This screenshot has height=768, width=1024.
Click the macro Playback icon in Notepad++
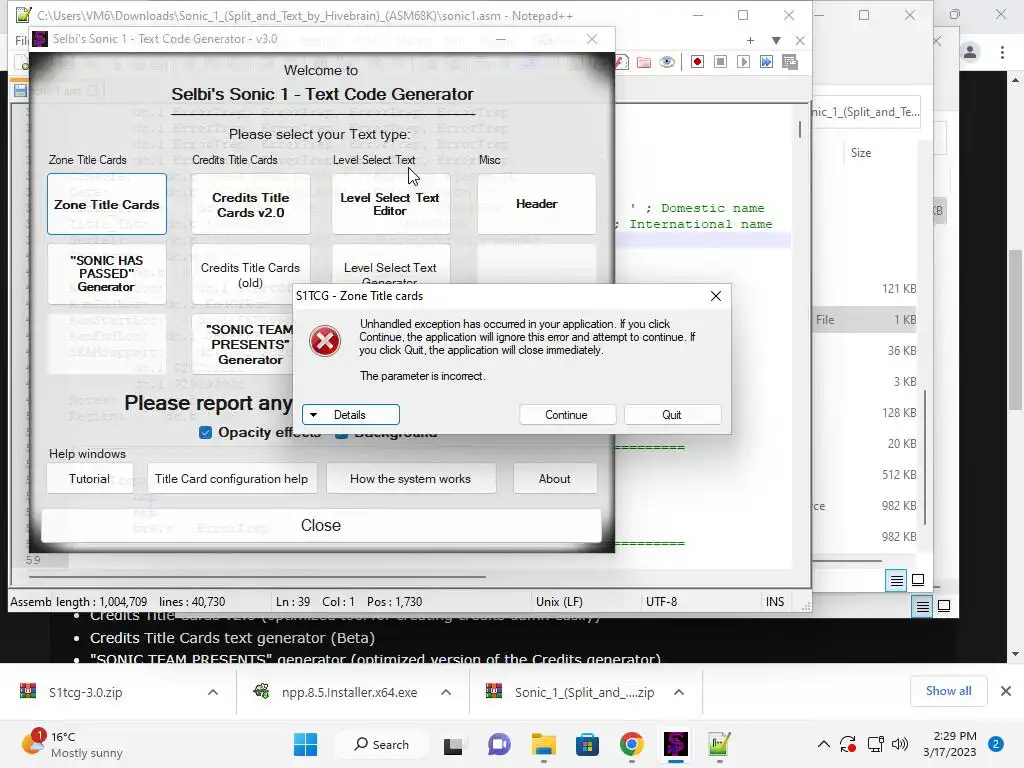743,62
